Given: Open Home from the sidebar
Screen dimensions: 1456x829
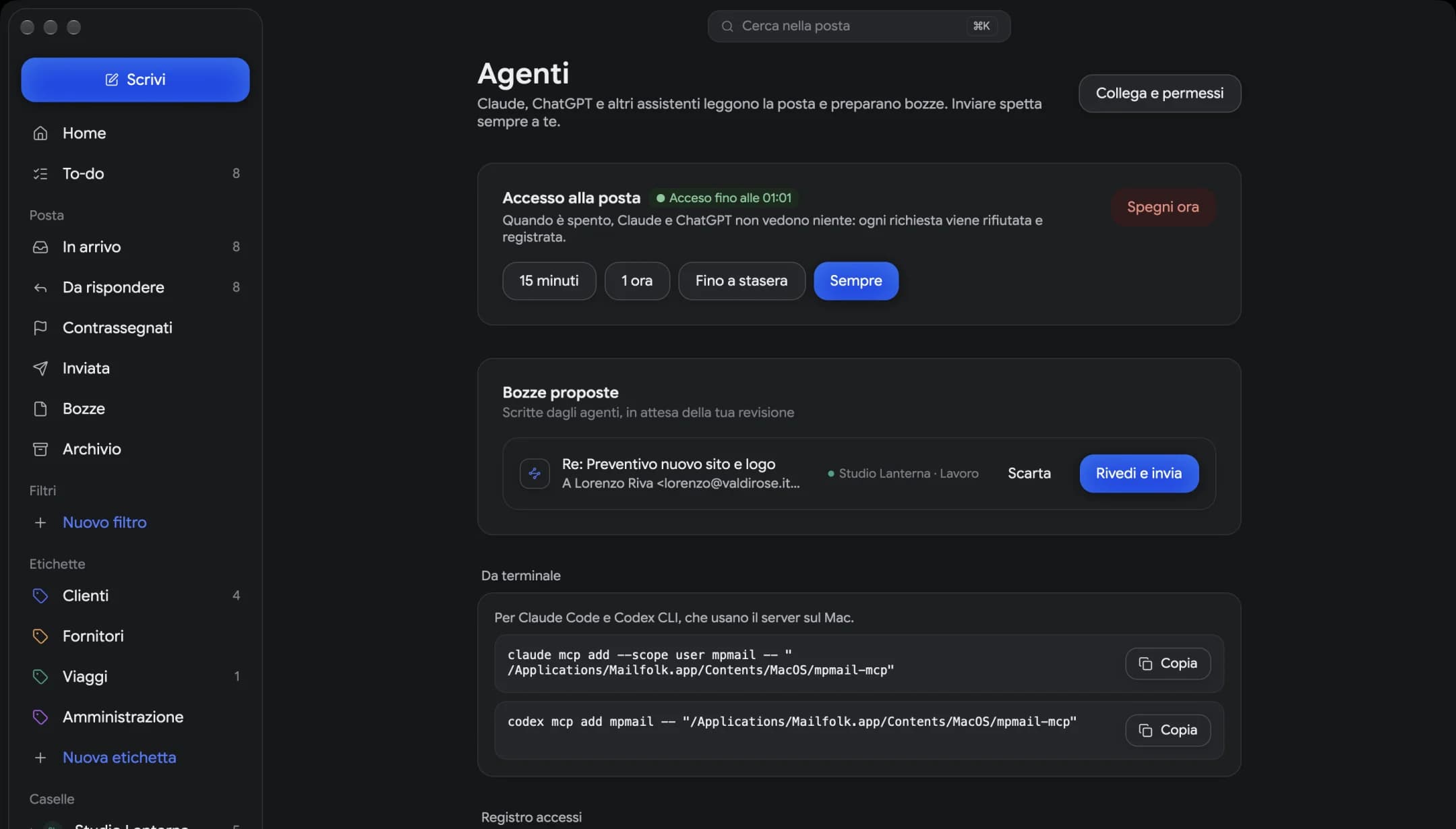Looking at the screenshot, I should [x=135, y=133].
